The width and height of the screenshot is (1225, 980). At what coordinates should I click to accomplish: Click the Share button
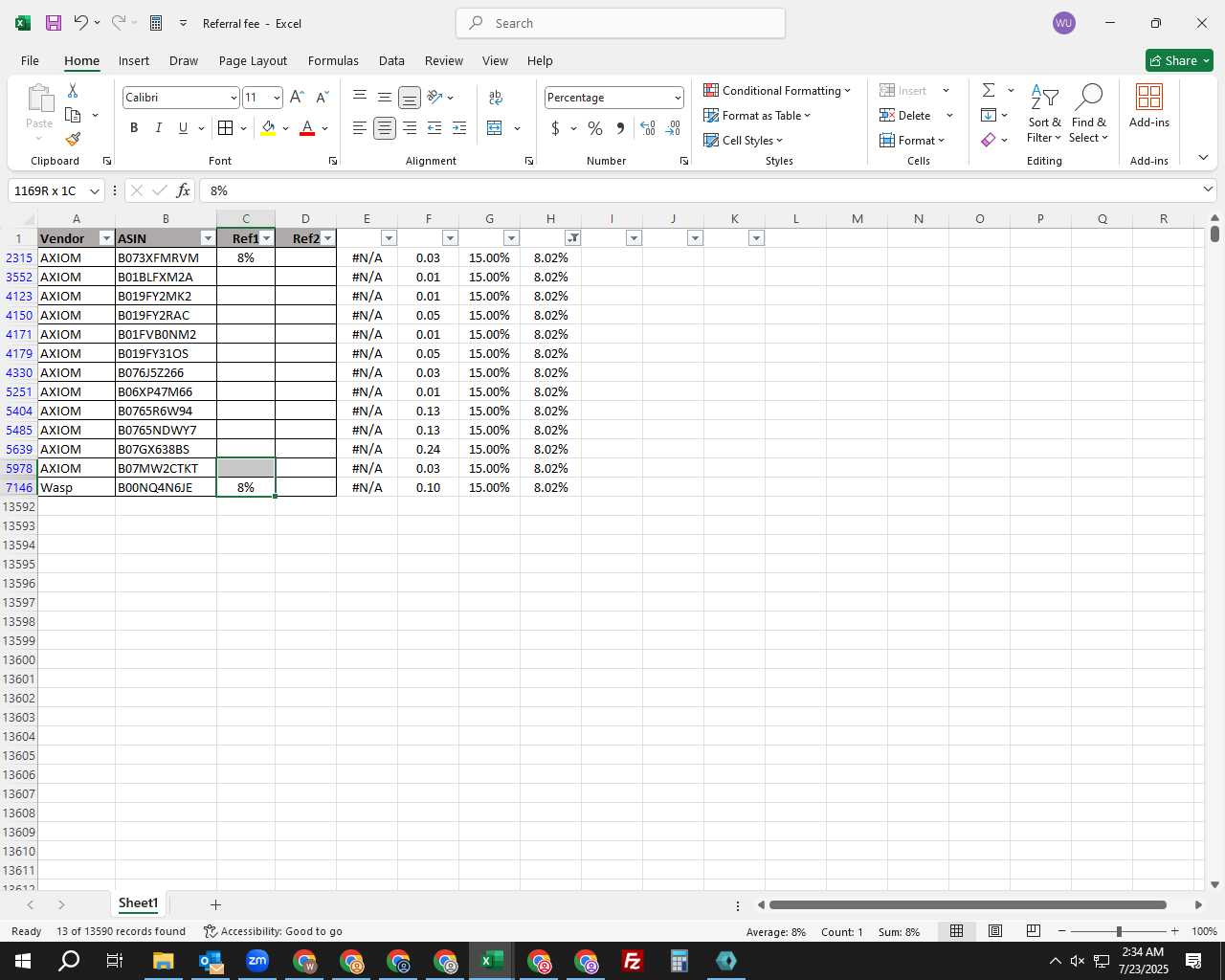pyautogui.click(x=1179, y=60)
